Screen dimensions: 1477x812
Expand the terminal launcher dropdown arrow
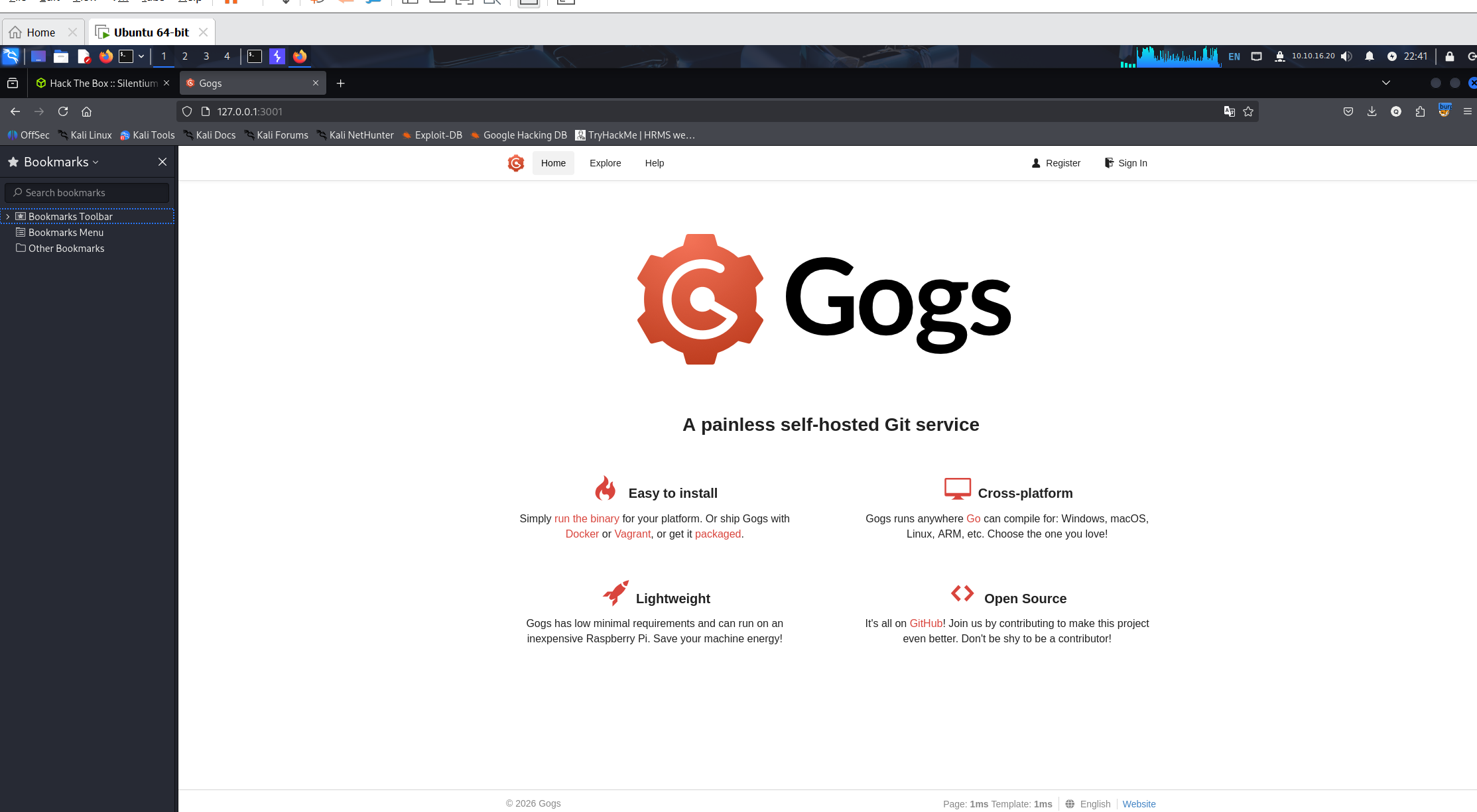[141, 56]
